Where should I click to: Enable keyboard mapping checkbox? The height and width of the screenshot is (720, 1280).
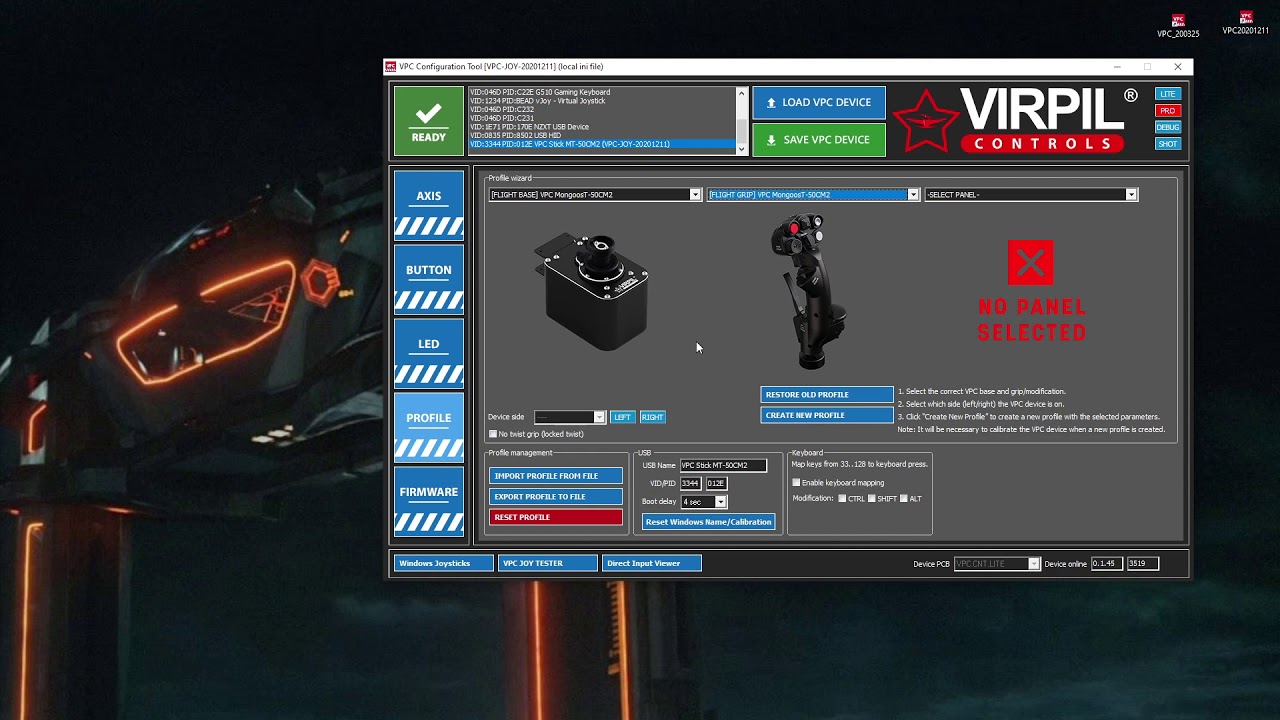point(797,483)
